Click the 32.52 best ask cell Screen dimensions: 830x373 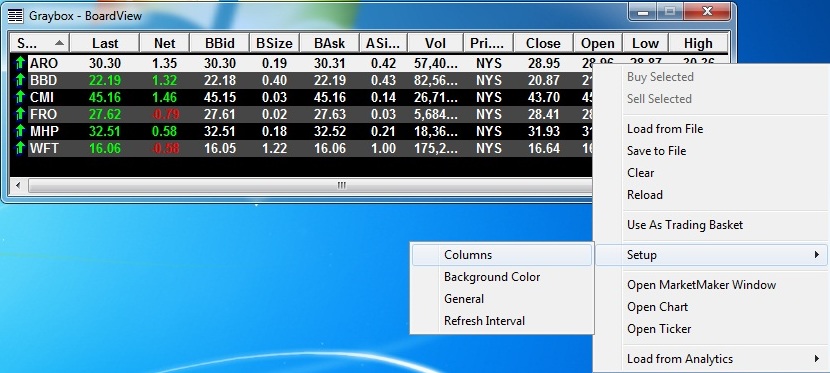329,131
